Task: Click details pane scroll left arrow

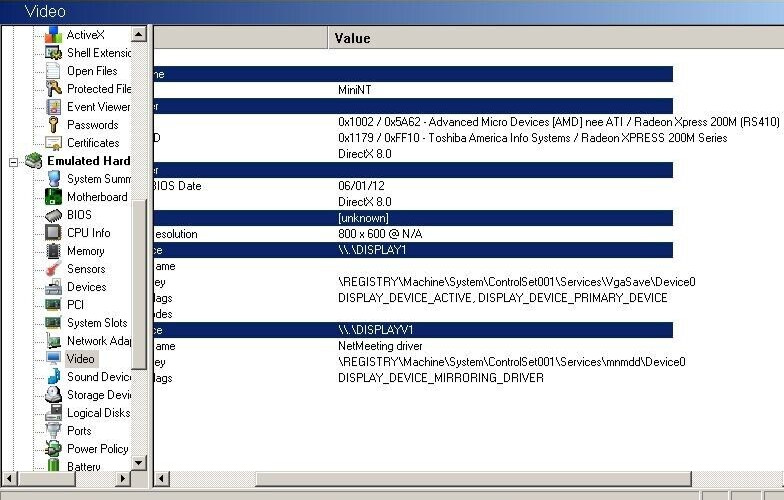Action: point(161,478)
